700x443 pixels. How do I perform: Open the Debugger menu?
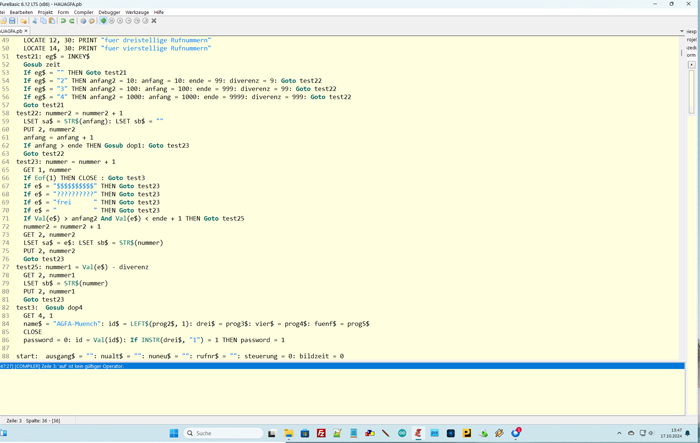(109, 12)
